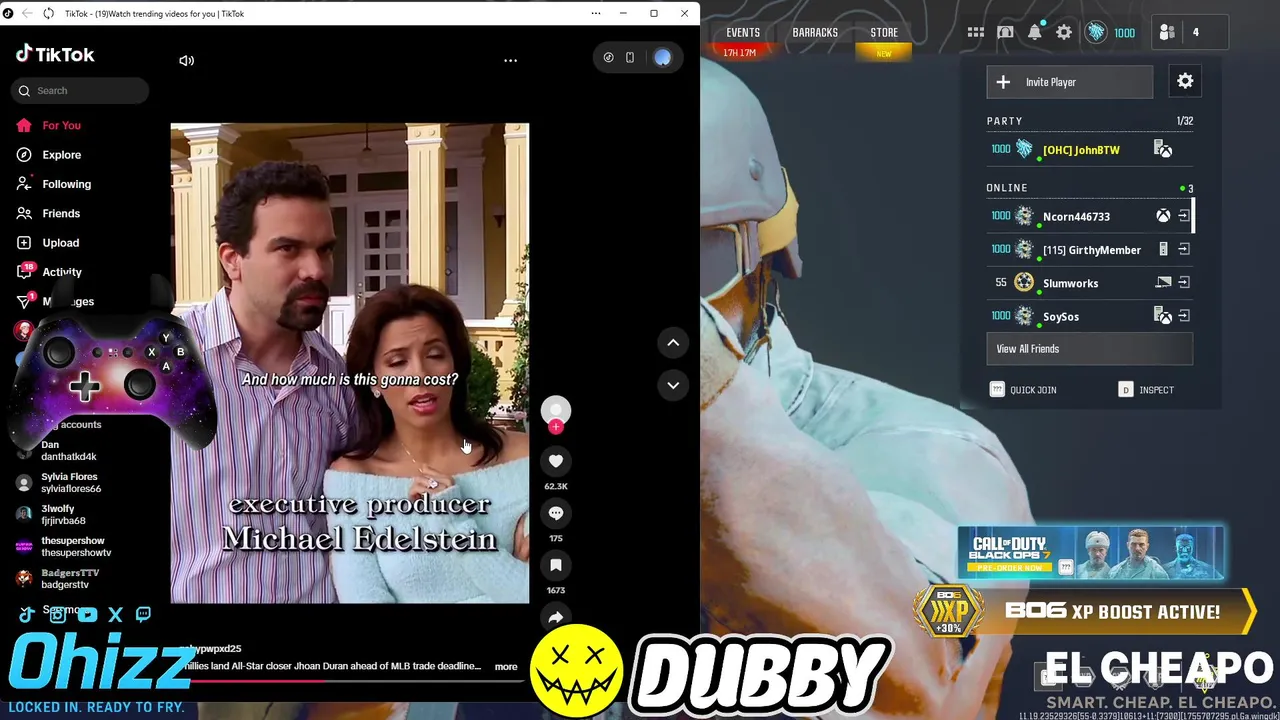Click the TikTok logo in the sidebar
Viewport: 1280px width, 720px height.
(55, 54)
